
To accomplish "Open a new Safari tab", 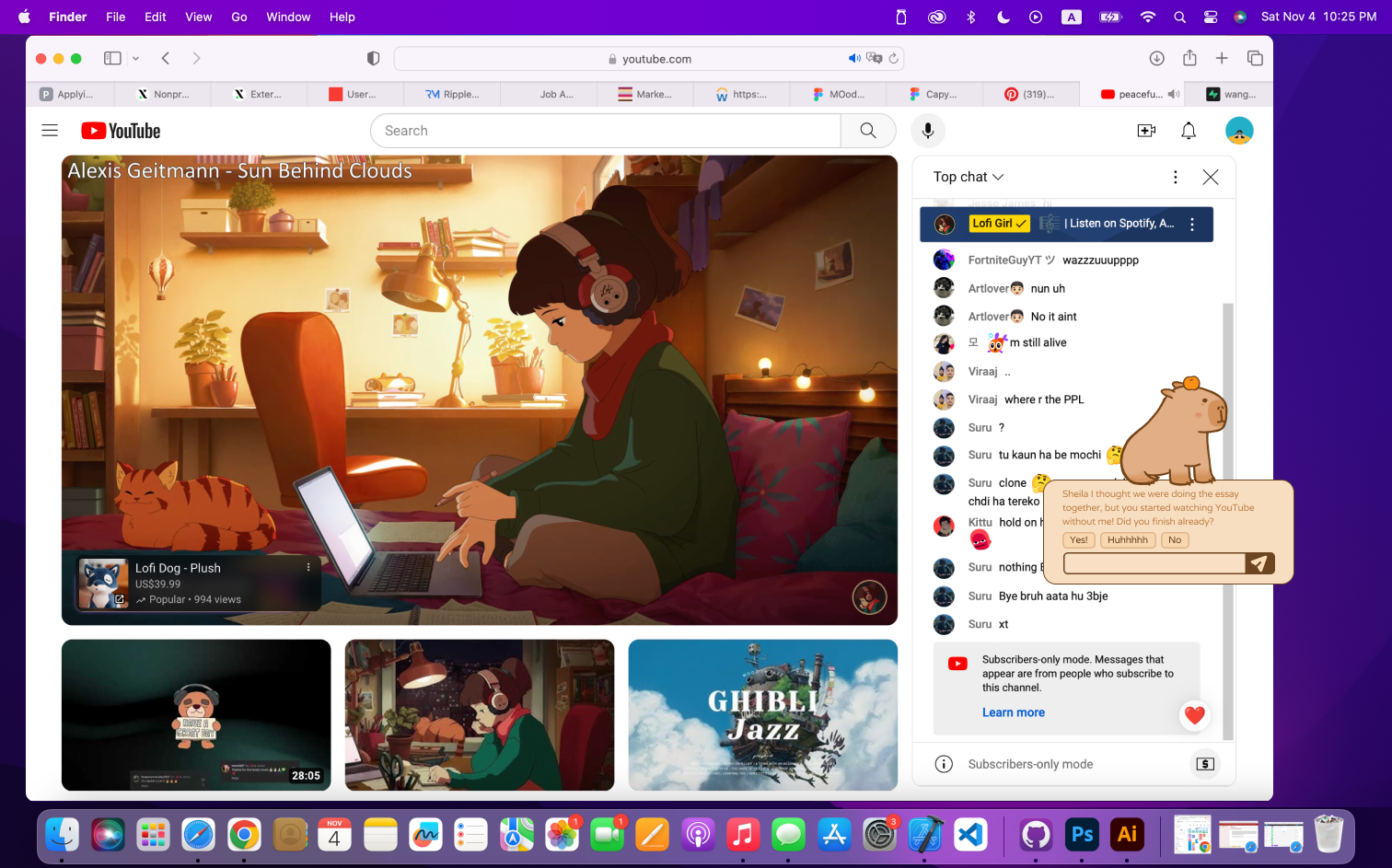I will coord(1222,58).
